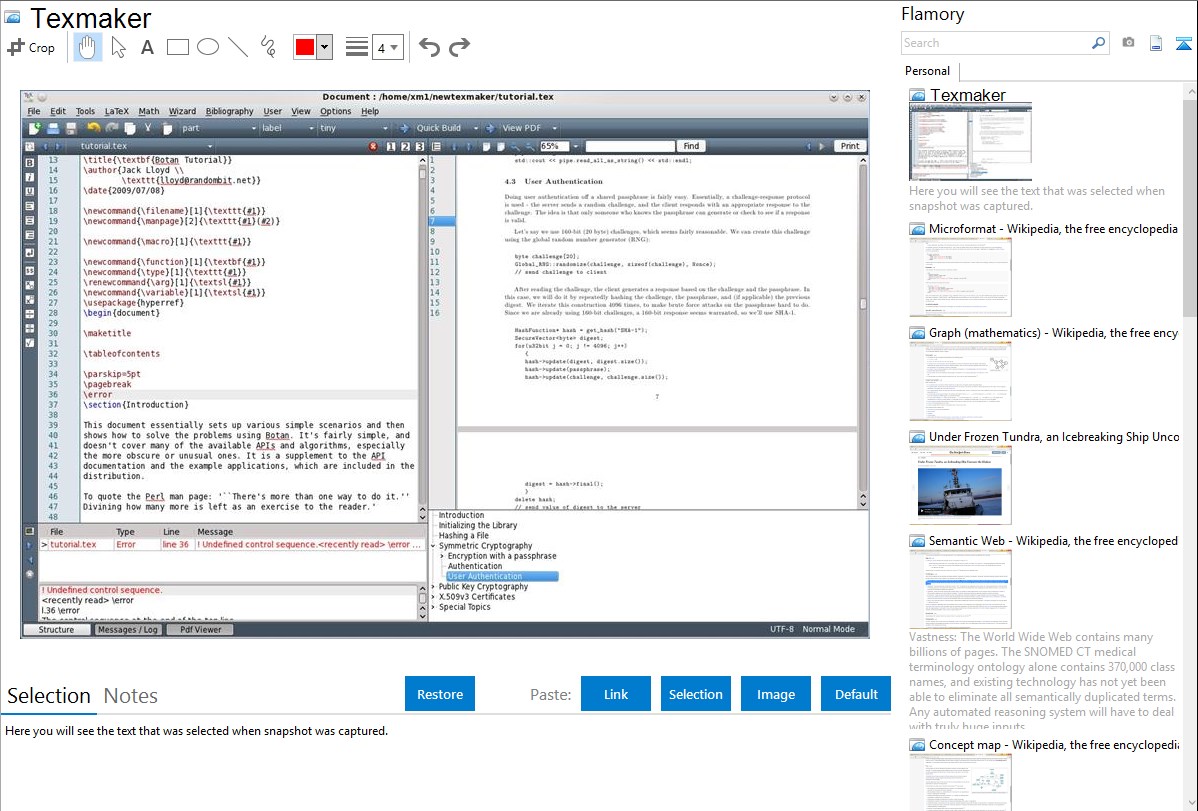This screenshot has width=1198, height=811.
Task: Click the Paste Default button
Action: (x=856, y=694)
